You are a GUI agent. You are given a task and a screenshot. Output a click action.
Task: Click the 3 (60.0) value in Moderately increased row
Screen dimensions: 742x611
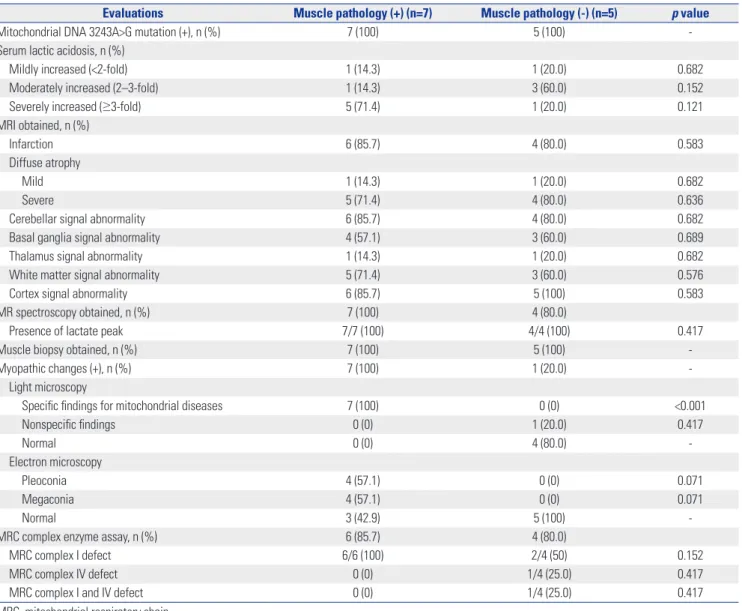549,88
